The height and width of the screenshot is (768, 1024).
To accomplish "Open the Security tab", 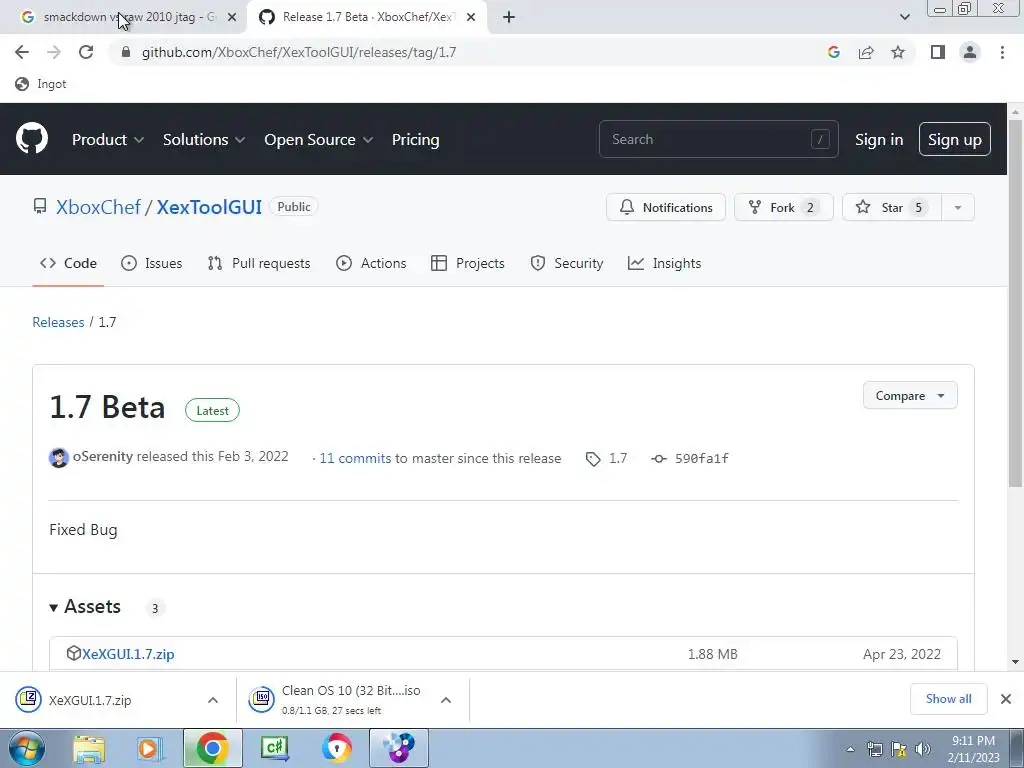I will pyautogui.click(x=566, y=263).
